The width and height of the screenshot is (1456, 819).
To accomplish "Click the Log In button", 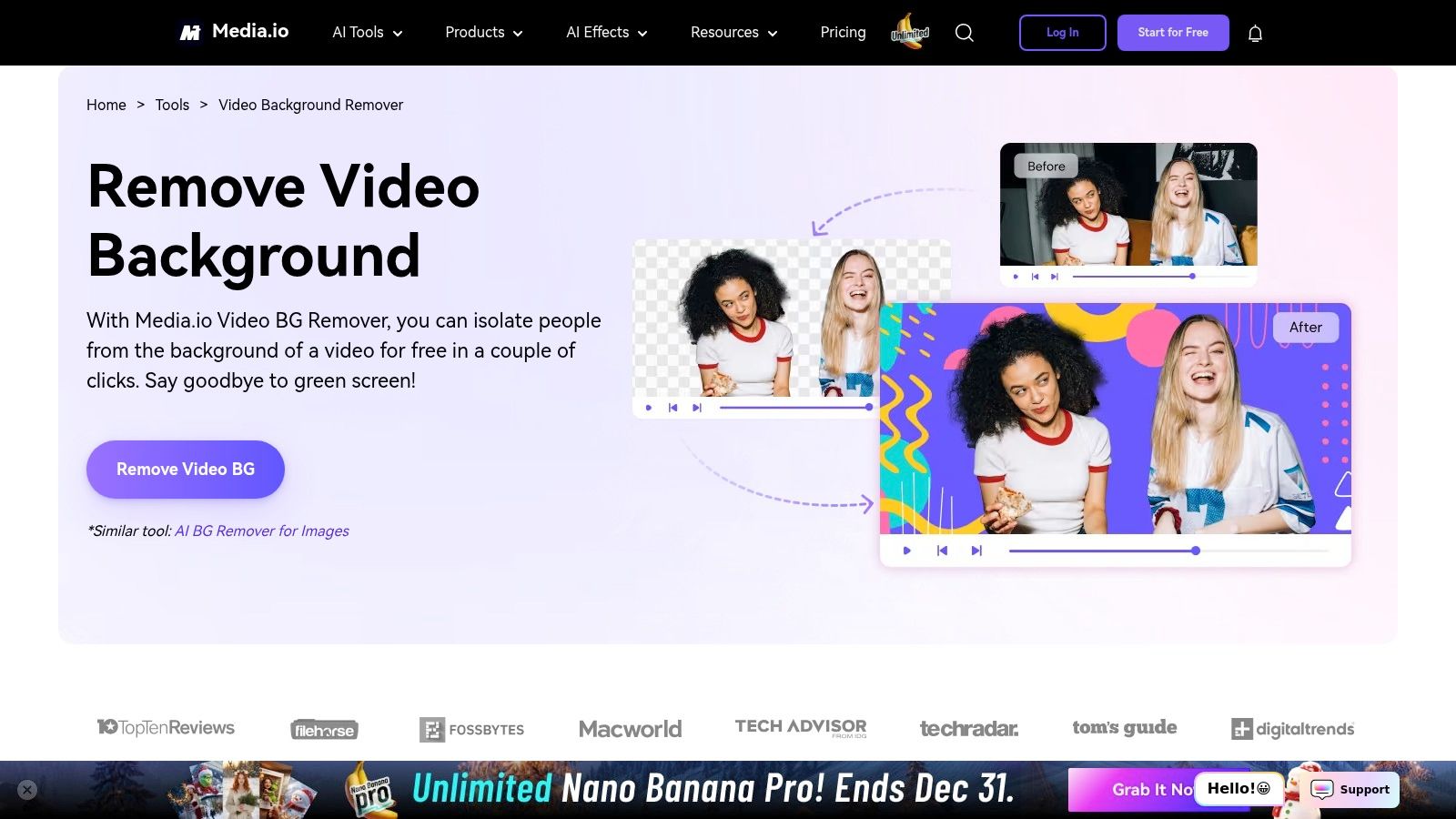I will tap(1062, 32).
